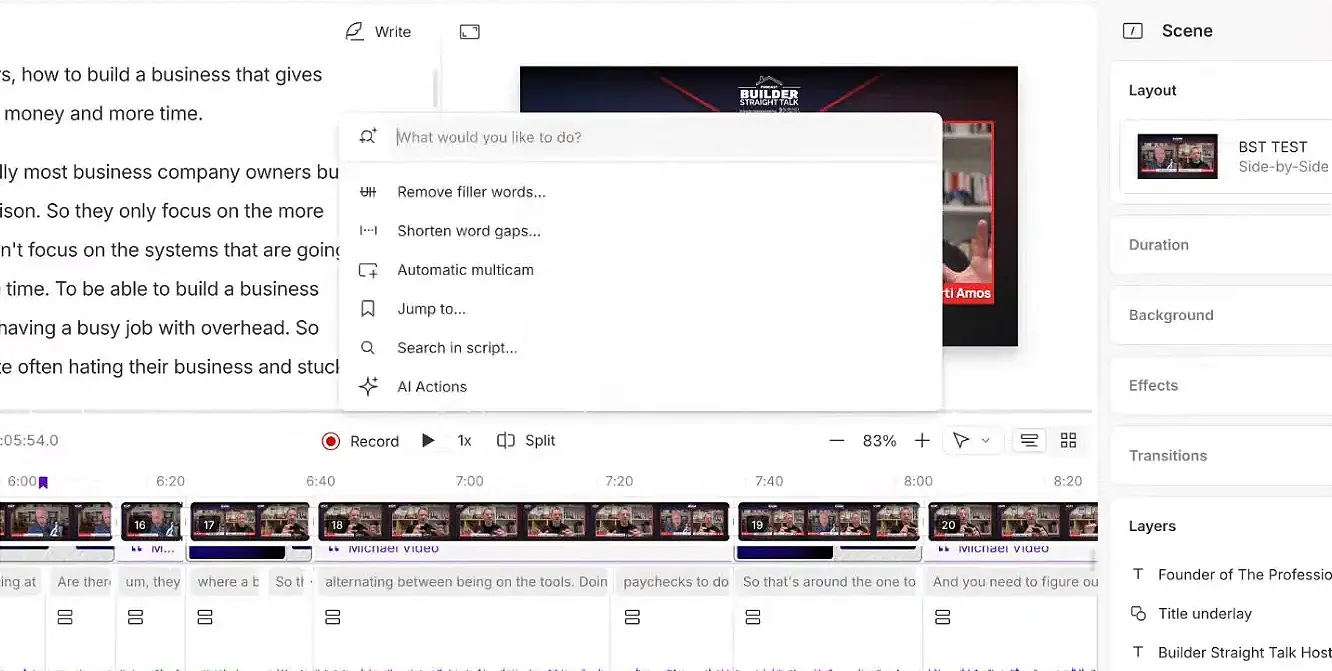Toggle the grid view icon at timeline top right

click(x=1068, y=440)
